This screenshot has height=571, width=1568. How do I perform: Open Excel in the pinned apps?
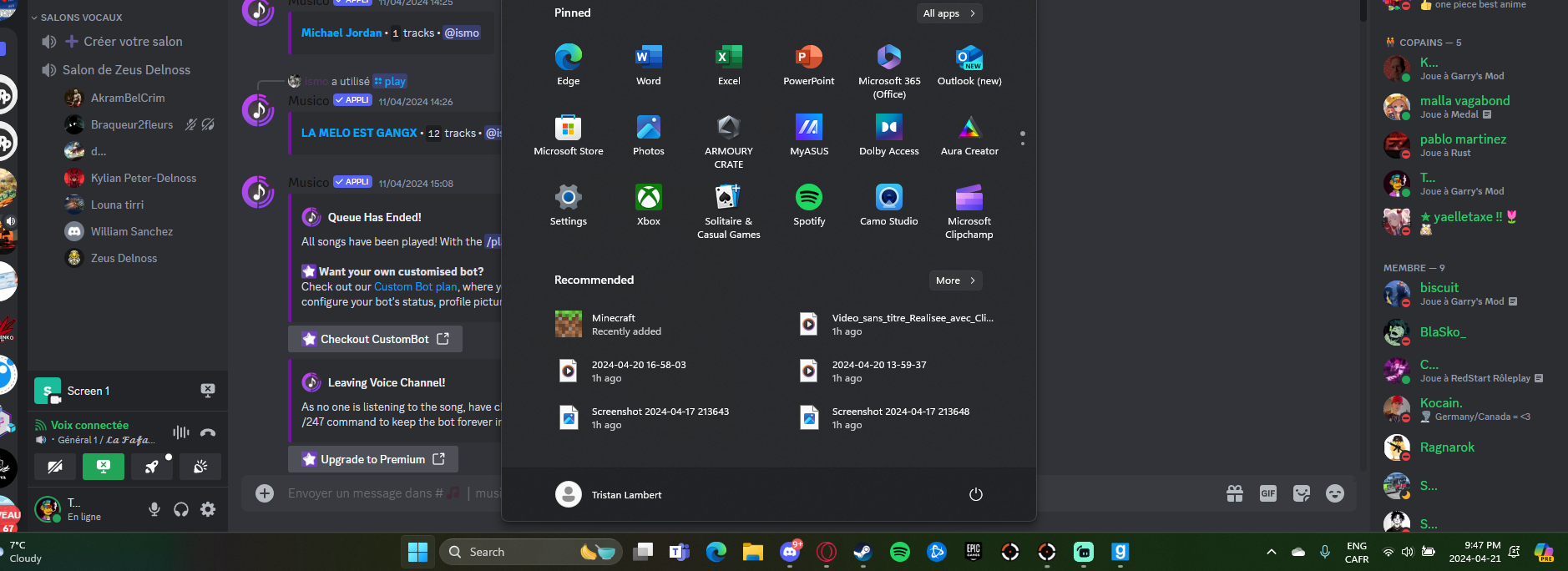(728, 65)
